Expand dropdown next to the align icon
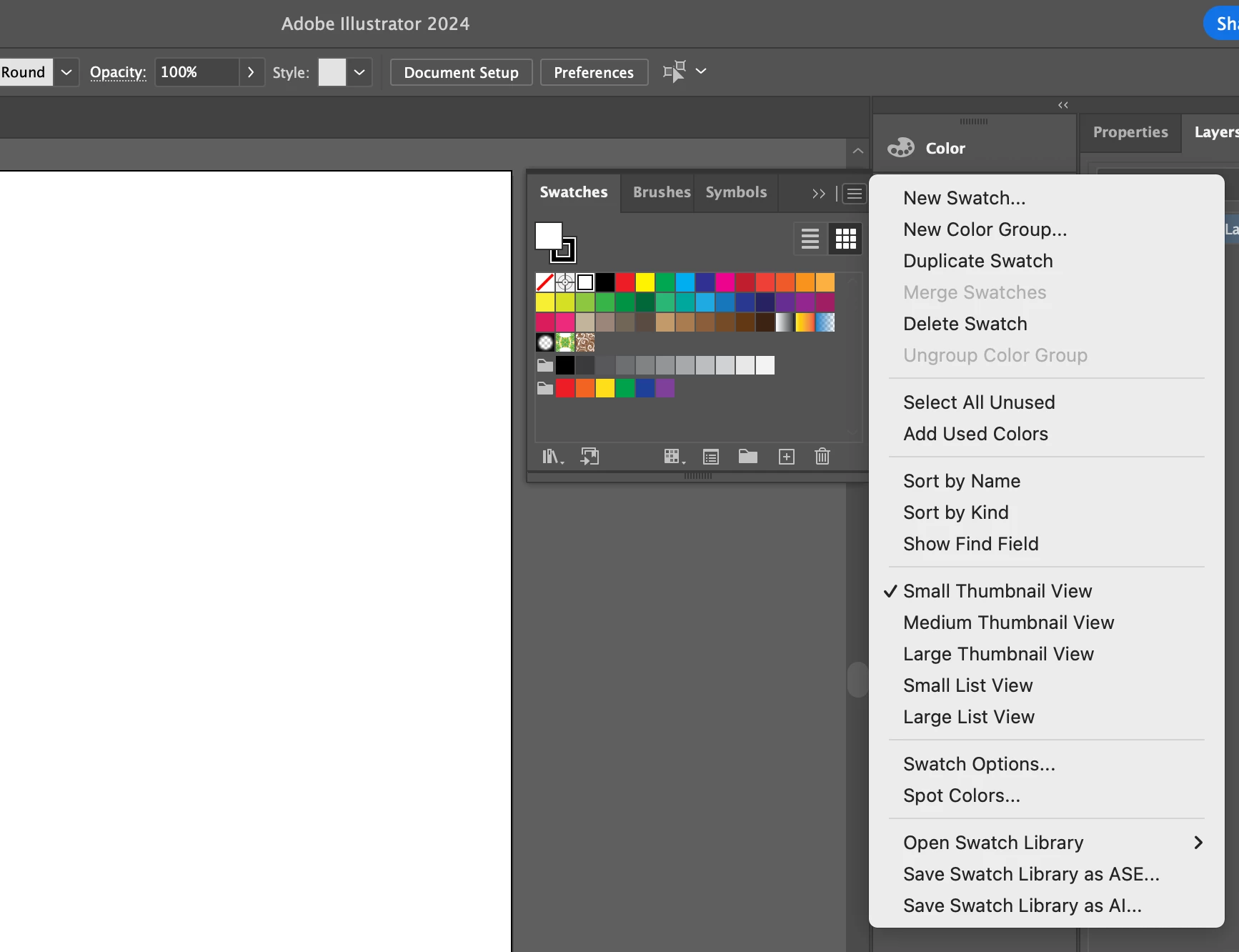 (701, 71)
